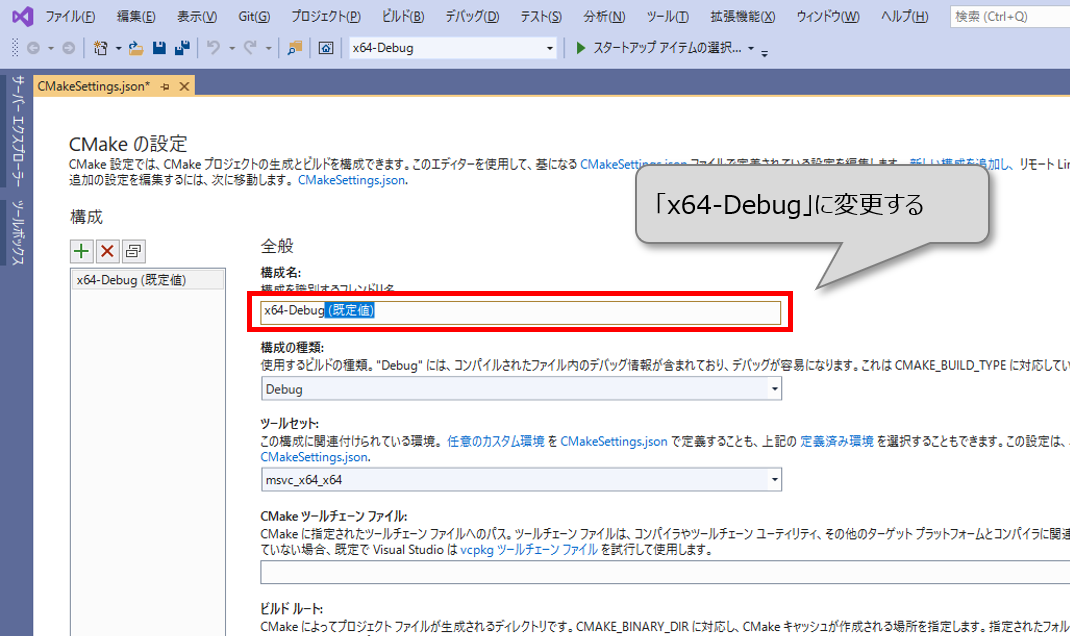Screen dimensions: 1070x636
Task: Open the サーバー エクスプローラー side tab
Action: [18, 130]
